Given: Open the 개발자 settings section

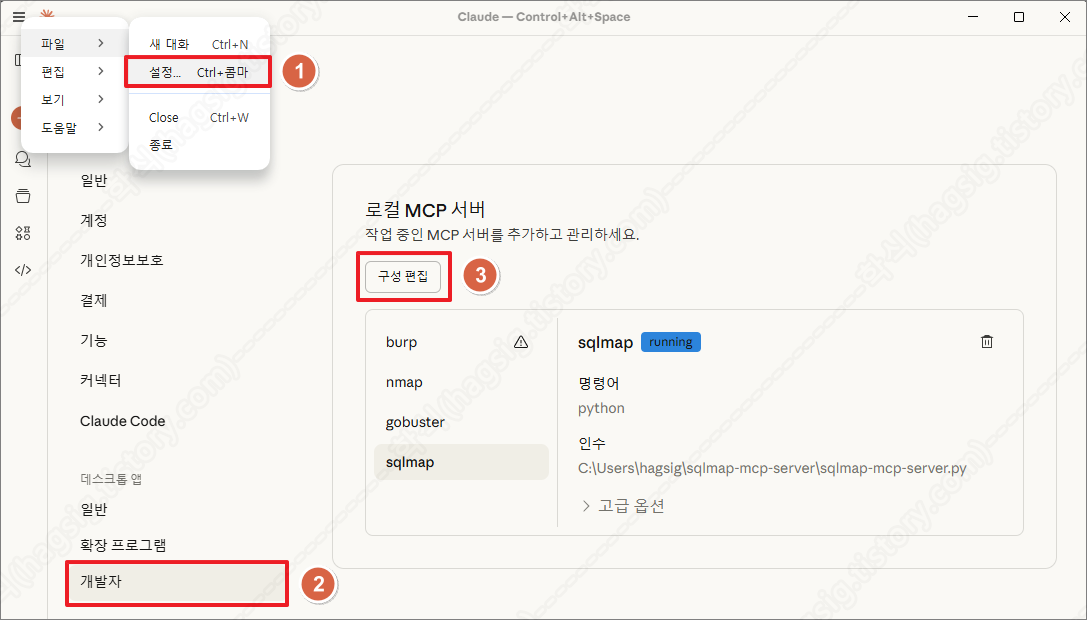Looking at the screenshot, I should [x=177, y=582].
